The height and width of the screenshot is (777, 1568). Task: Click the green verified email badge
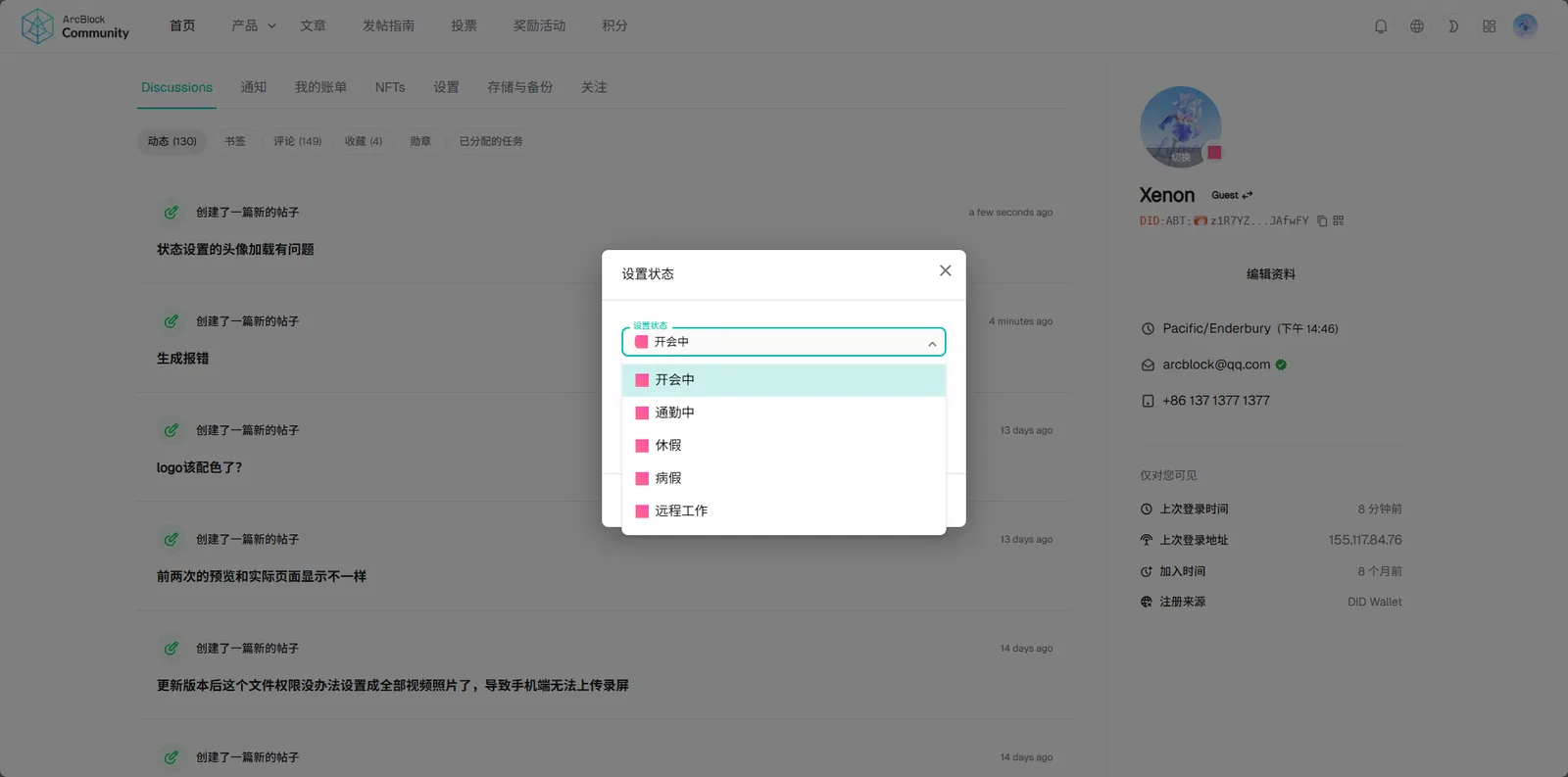(1281, 364)
